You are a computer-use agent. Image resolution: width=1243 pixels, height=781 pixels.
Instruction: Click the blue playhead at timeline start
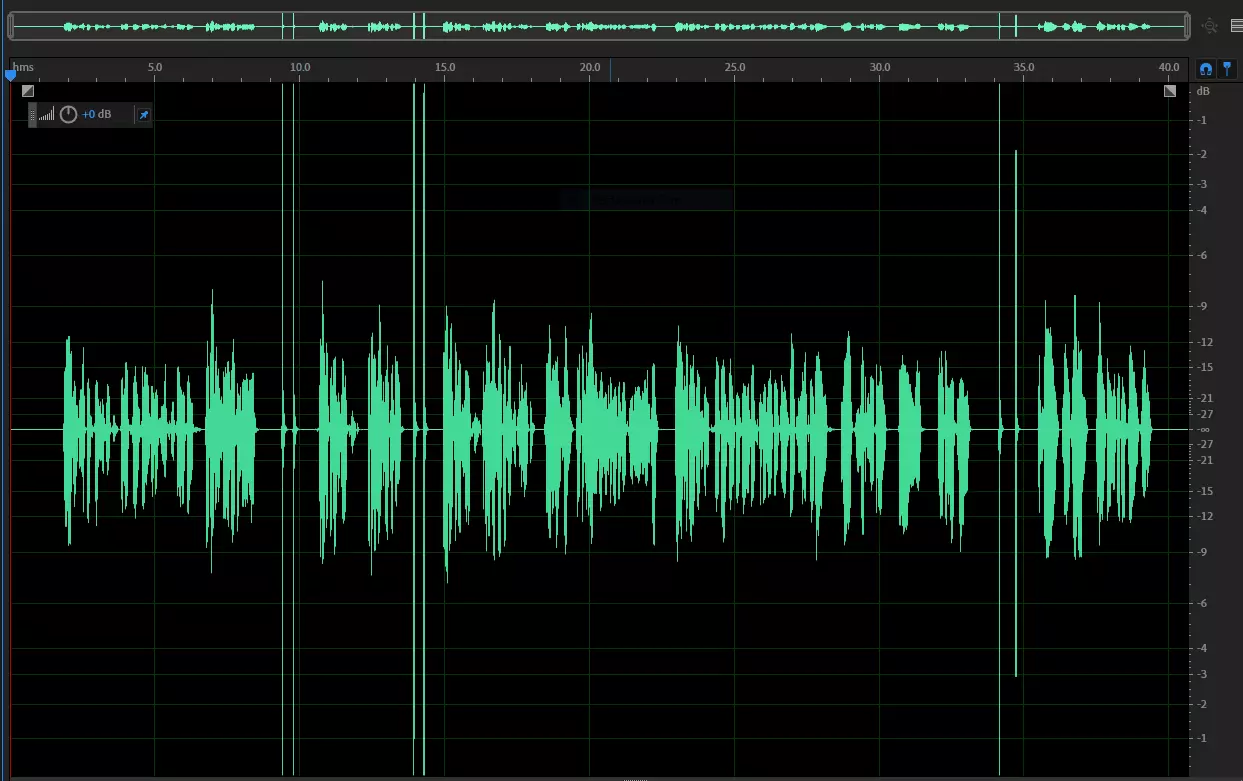coord(10,75)
